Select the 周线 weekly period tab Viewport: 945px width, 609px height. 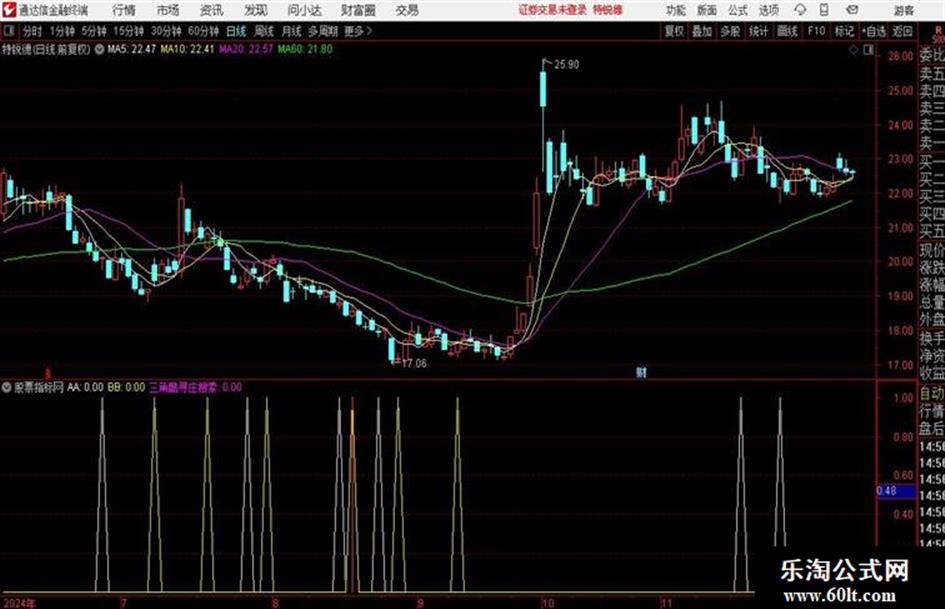click(x=264, y=31)
